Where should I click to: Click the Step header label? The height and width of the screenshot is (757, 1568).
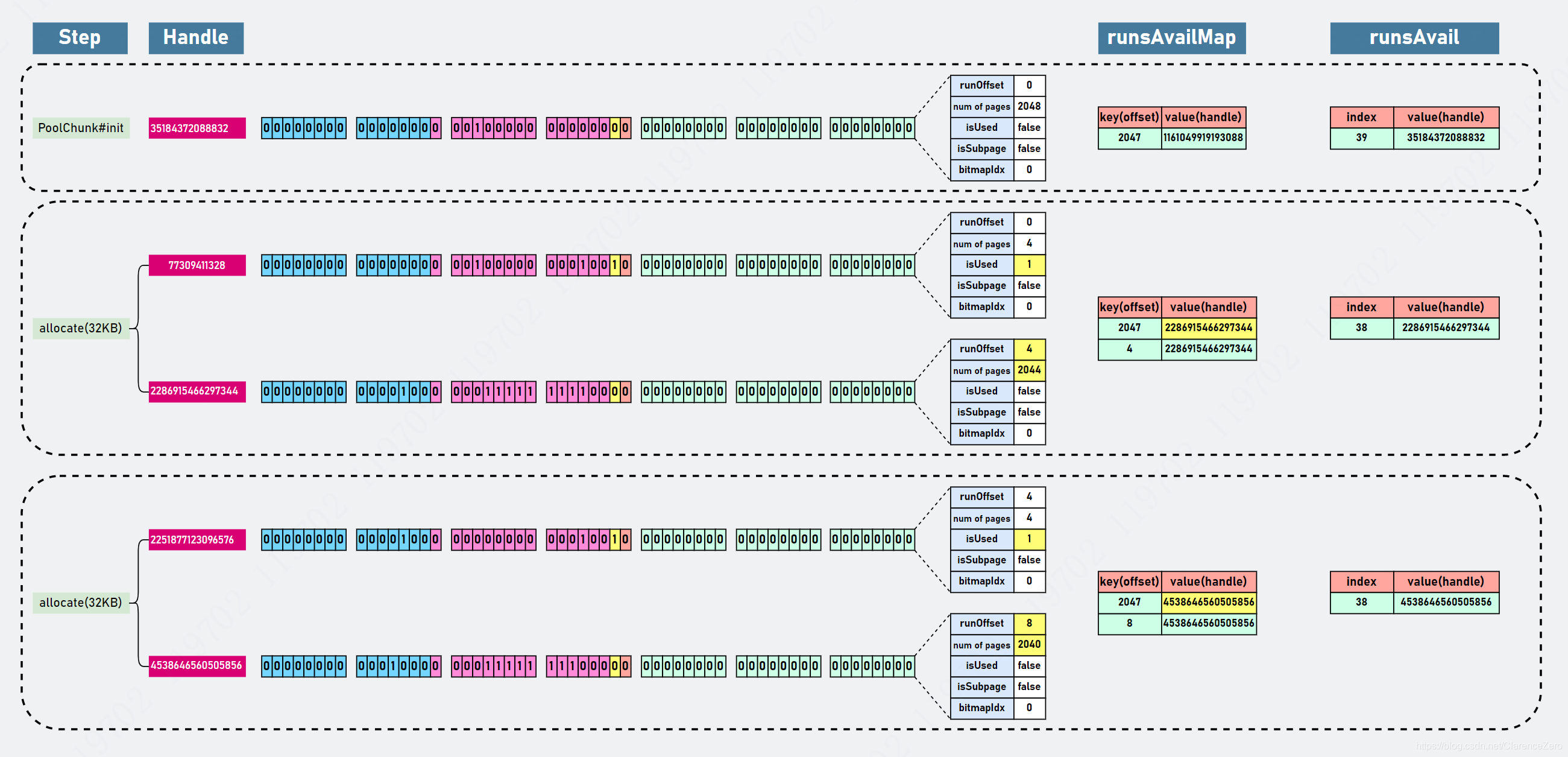pos(80,38)
